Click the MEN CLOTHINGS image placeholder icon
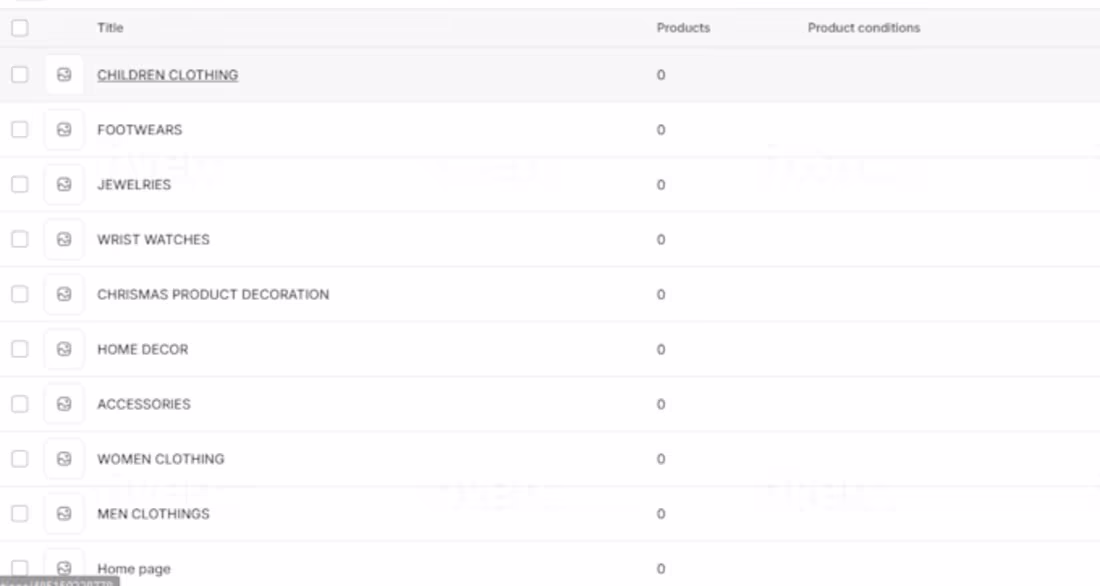Viewport: 1100px width, 586px height. [x=63, y=513]
